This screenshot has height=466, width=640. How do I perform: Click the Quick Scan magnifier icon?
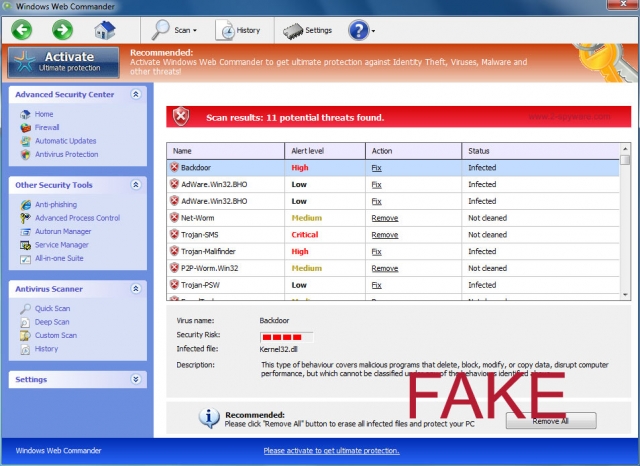tap(25, 309)
